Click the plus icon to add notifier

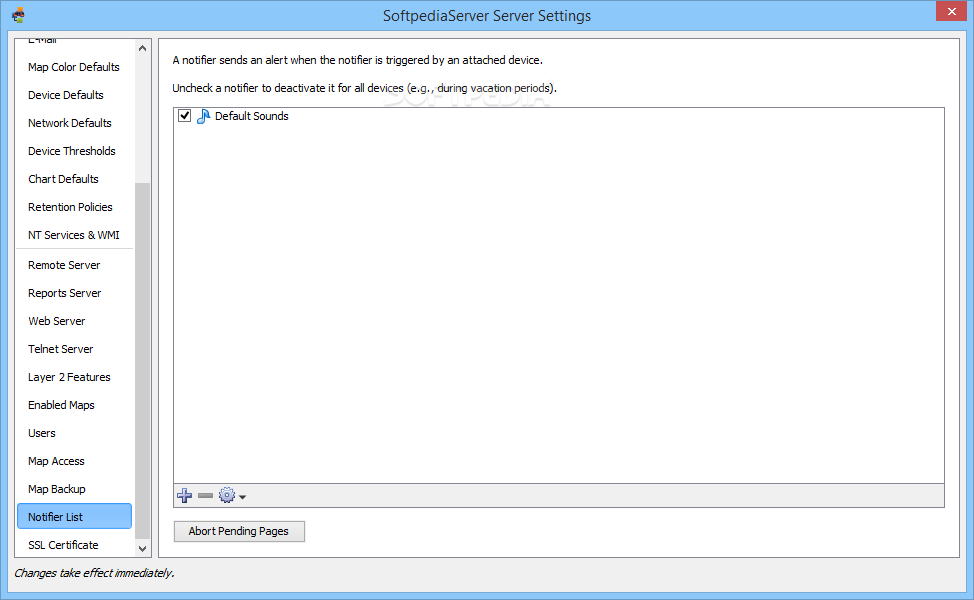point(184,496)
